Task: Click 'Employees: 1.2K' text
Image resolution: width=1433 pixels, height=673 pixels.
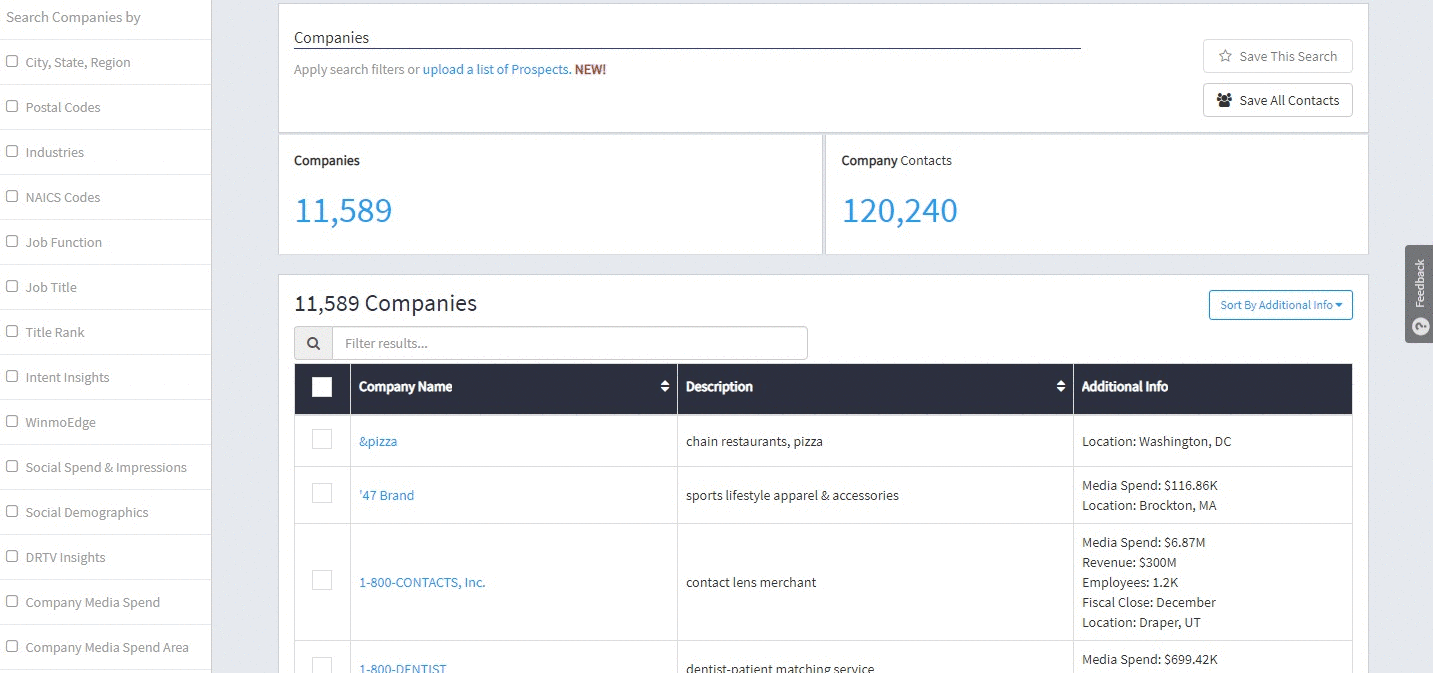Action: tap(1129, 582)
